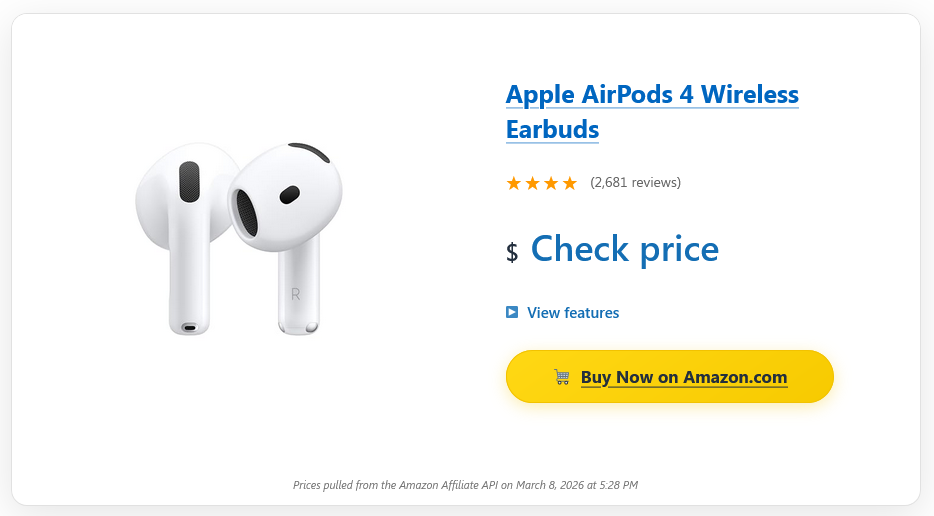Expand features using the blue arrow icon
The image size is (934, 516).
(512, 312)
